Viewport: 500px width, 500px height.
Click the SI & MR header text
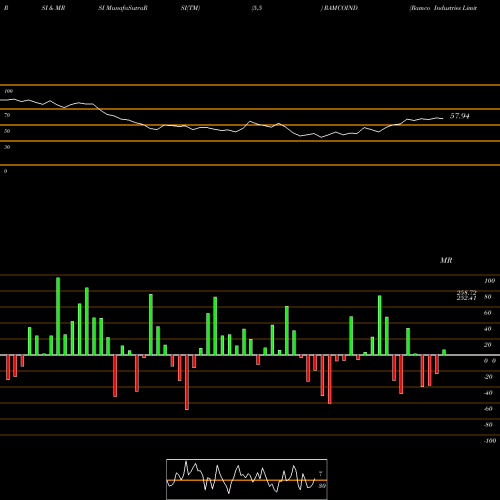pyautogui.click(x=53, y=8)
